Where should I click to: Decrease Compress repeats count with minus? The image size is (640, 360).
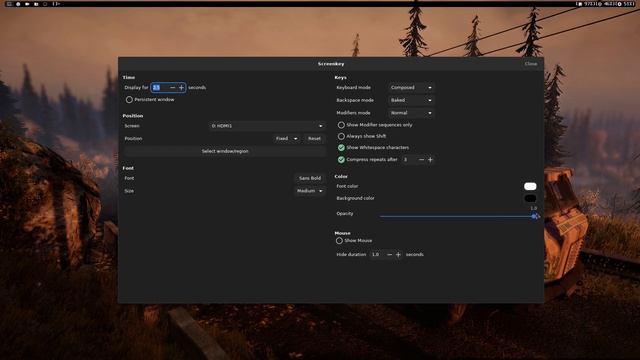tap(421, 160)
